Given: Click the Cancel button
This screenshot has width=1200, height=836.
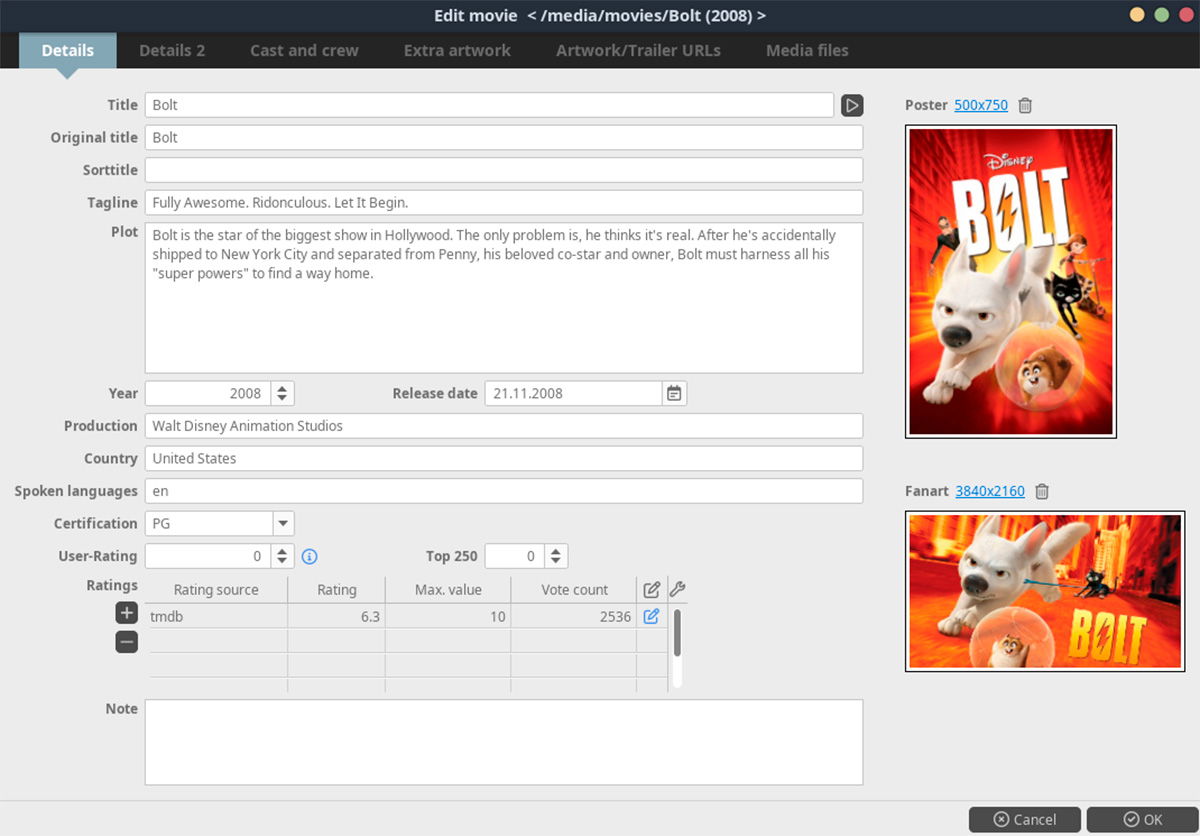Looking at the screenshot, I should (1025, 819).
